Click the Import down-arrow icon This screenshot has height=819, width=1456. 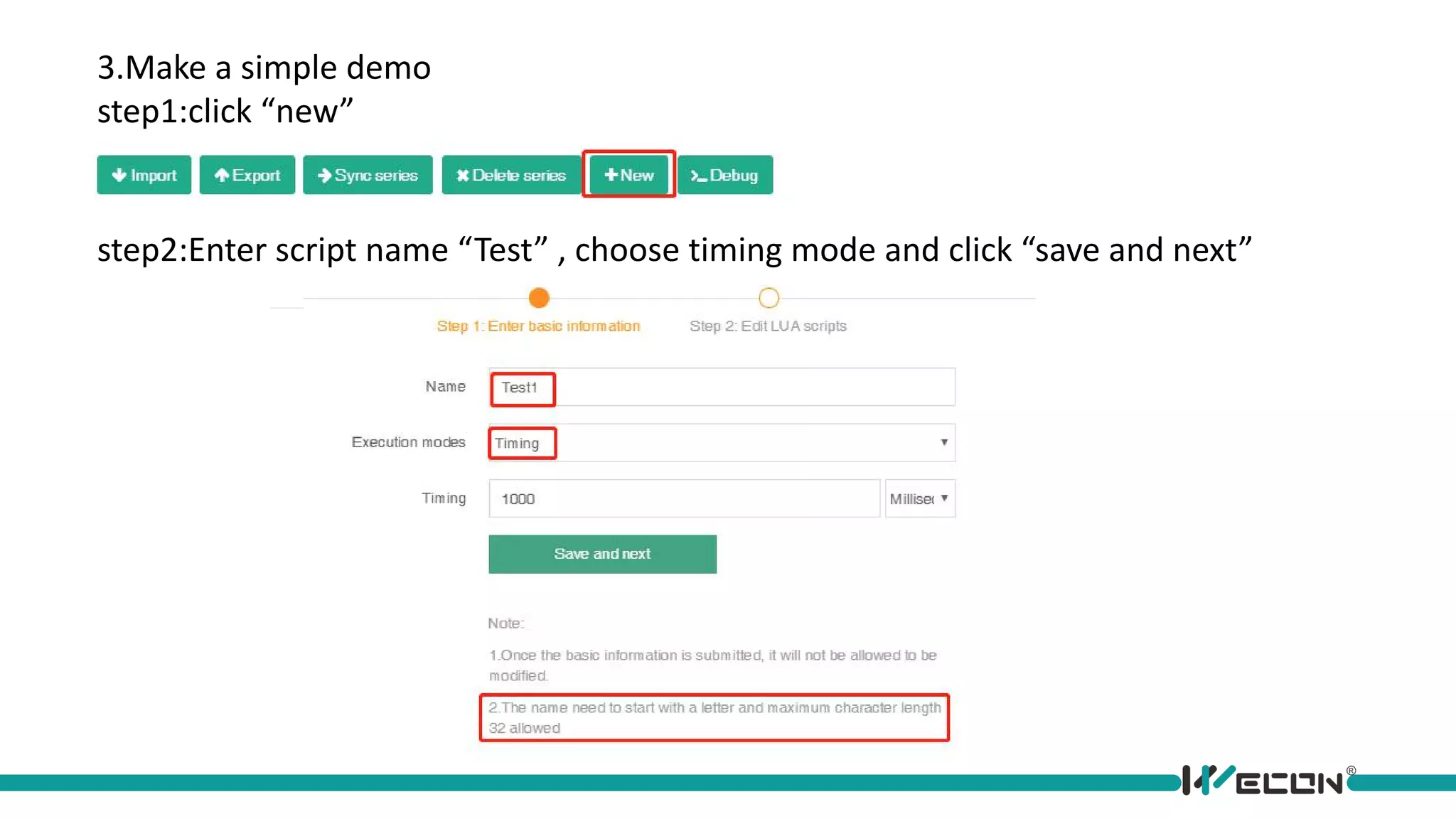pos(119,175)
